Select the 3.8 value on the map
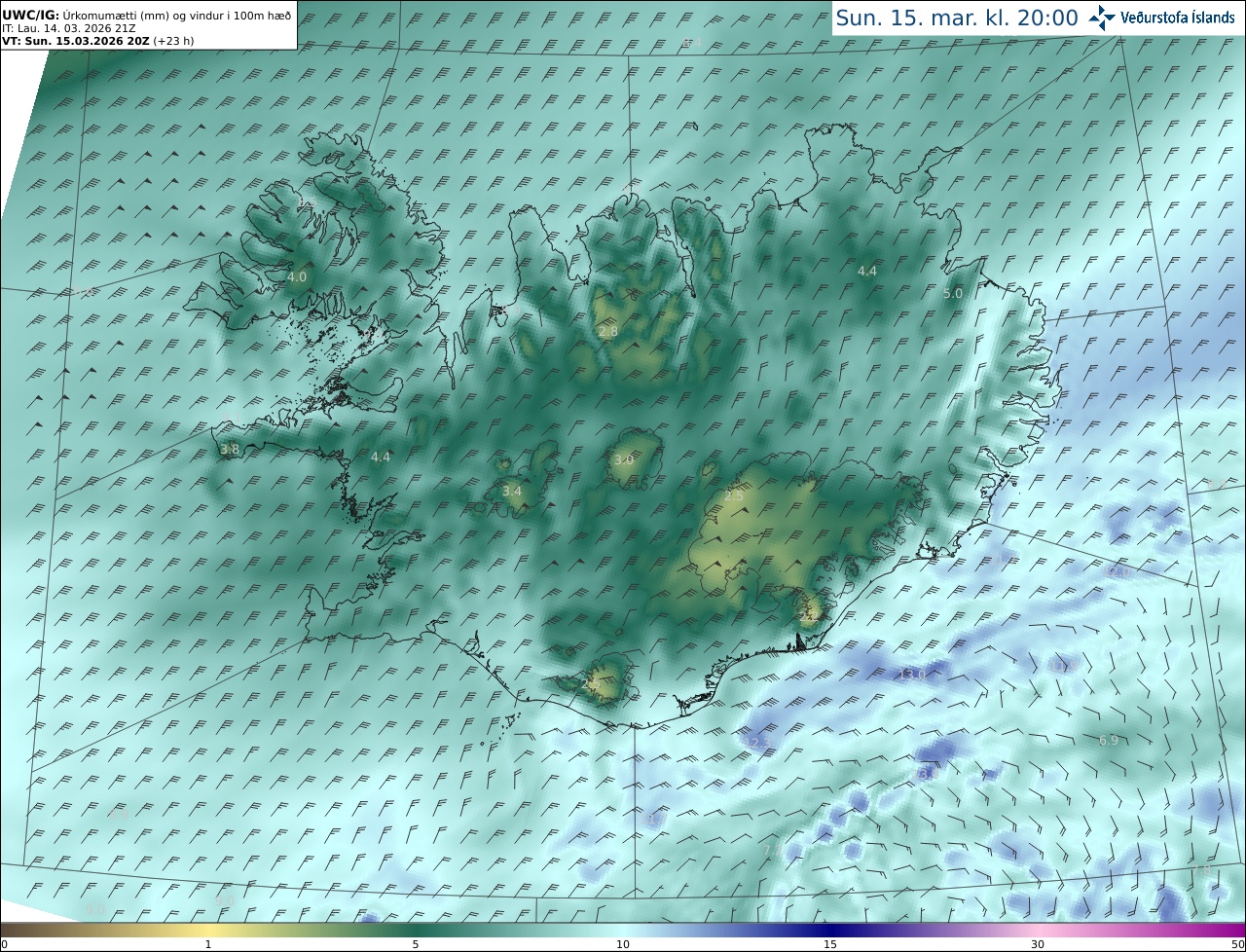 click(x=230, y=450)
